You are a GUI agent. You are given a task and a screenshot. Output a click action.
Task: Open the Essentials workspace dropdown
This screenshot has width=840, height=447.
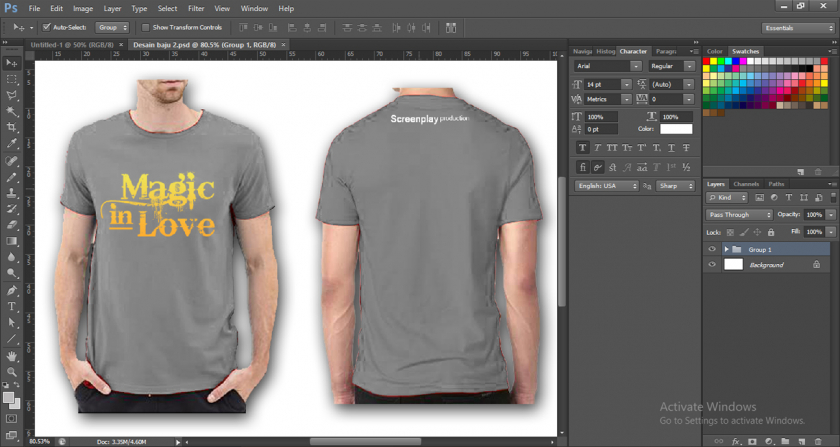798,28
